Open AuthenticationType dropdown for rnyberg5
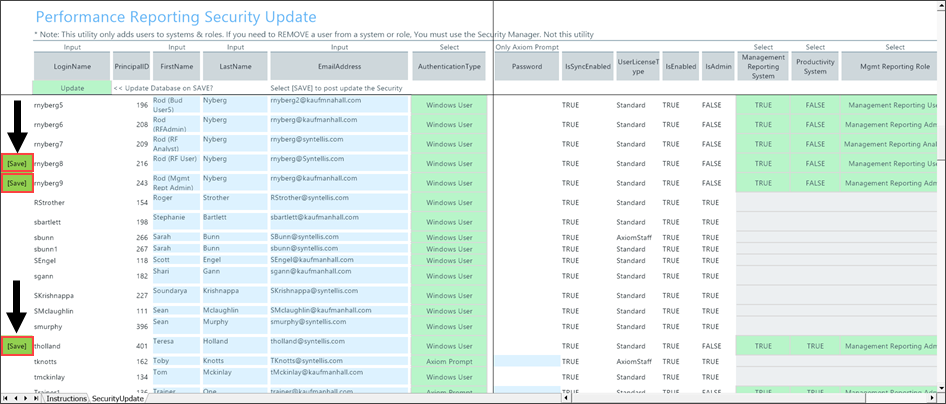 click(449, 105)
